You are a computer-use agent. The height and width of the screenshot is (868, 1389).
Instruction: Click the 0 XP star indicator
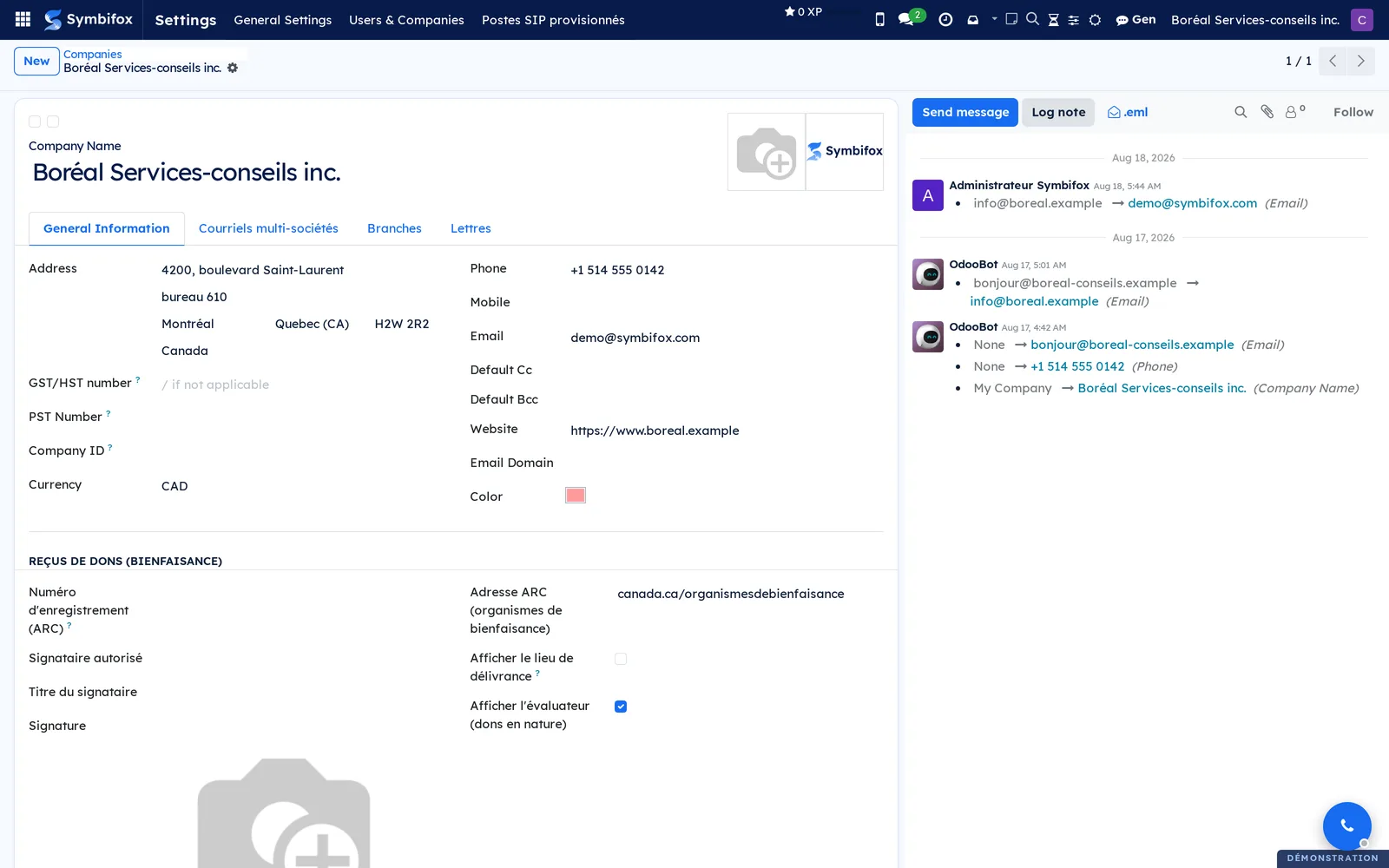803,12
